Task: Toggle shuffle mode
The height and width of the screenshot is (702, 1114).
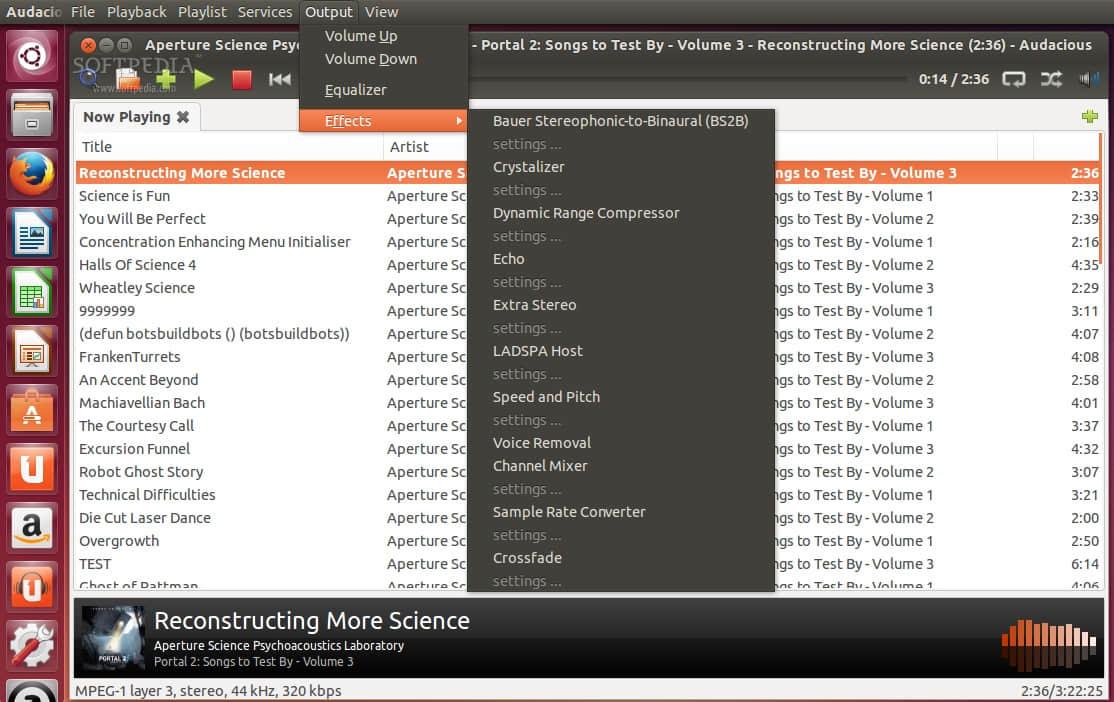Action: point(1051,79)
